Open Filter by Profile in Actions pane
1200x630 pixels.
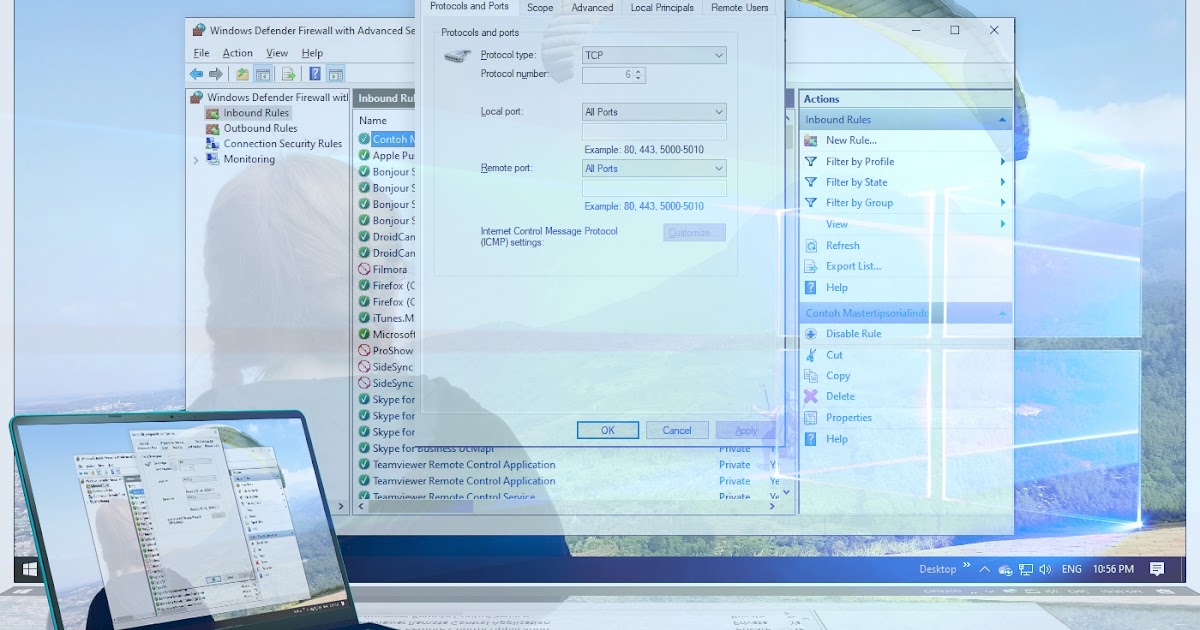(860, 161)
